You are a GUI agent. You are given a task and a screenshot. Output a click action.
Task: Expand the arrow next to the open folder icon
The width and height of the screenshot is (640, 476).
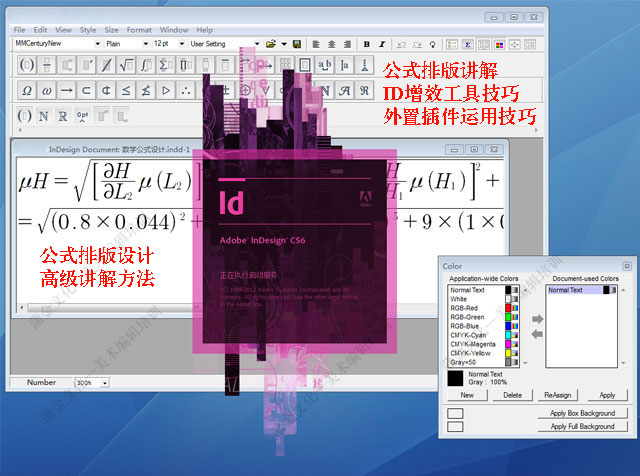tap(284, 44)
